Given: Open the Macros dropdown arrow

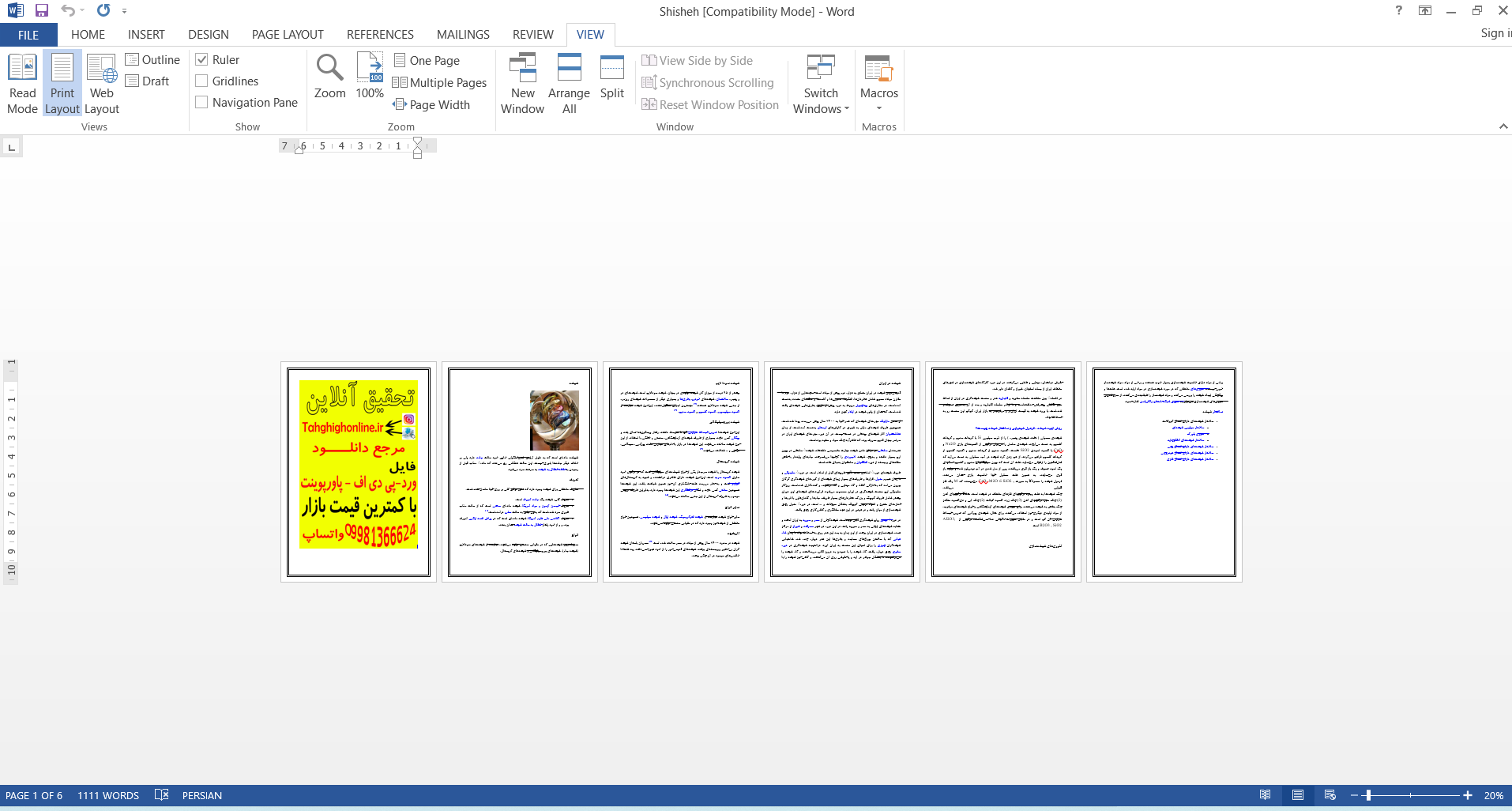Looking at the screenshot, I should point(879,108).
